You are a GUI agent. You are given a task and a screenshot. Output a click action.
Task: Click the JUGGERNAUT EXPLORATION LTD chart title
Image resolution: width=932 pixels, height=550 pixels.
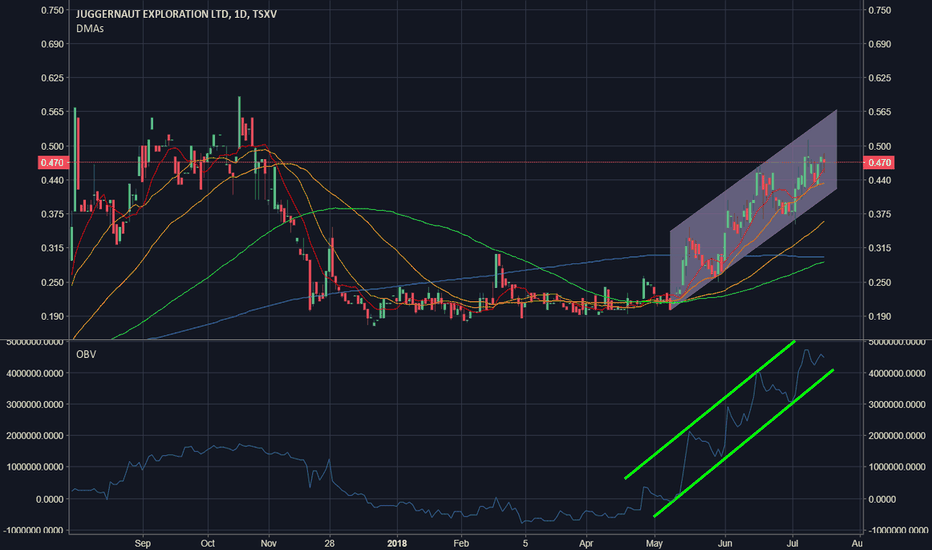(x=176, y=14)
